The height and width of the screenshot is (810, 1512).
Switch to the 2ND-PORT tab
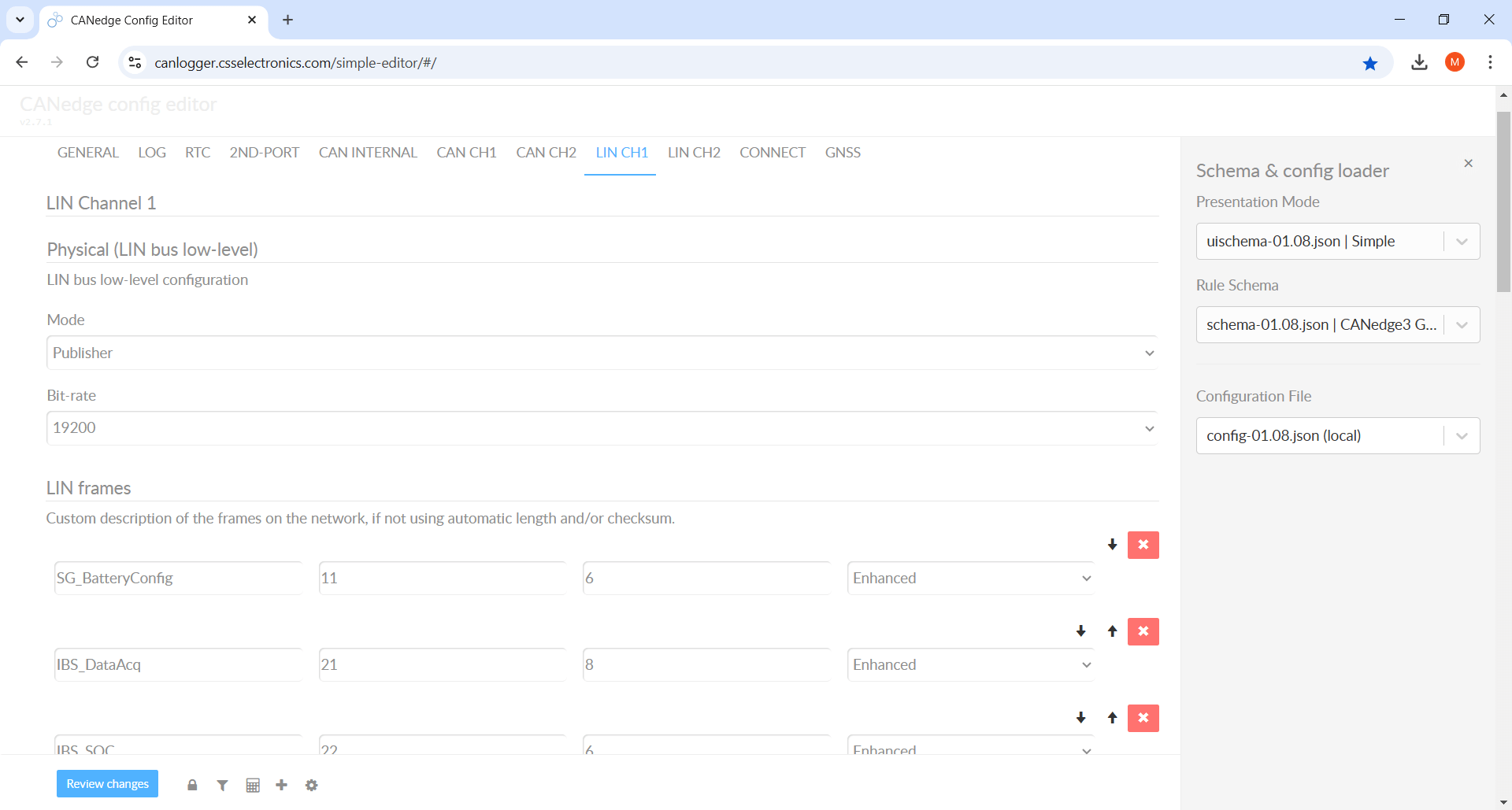(x=265, y=153)
